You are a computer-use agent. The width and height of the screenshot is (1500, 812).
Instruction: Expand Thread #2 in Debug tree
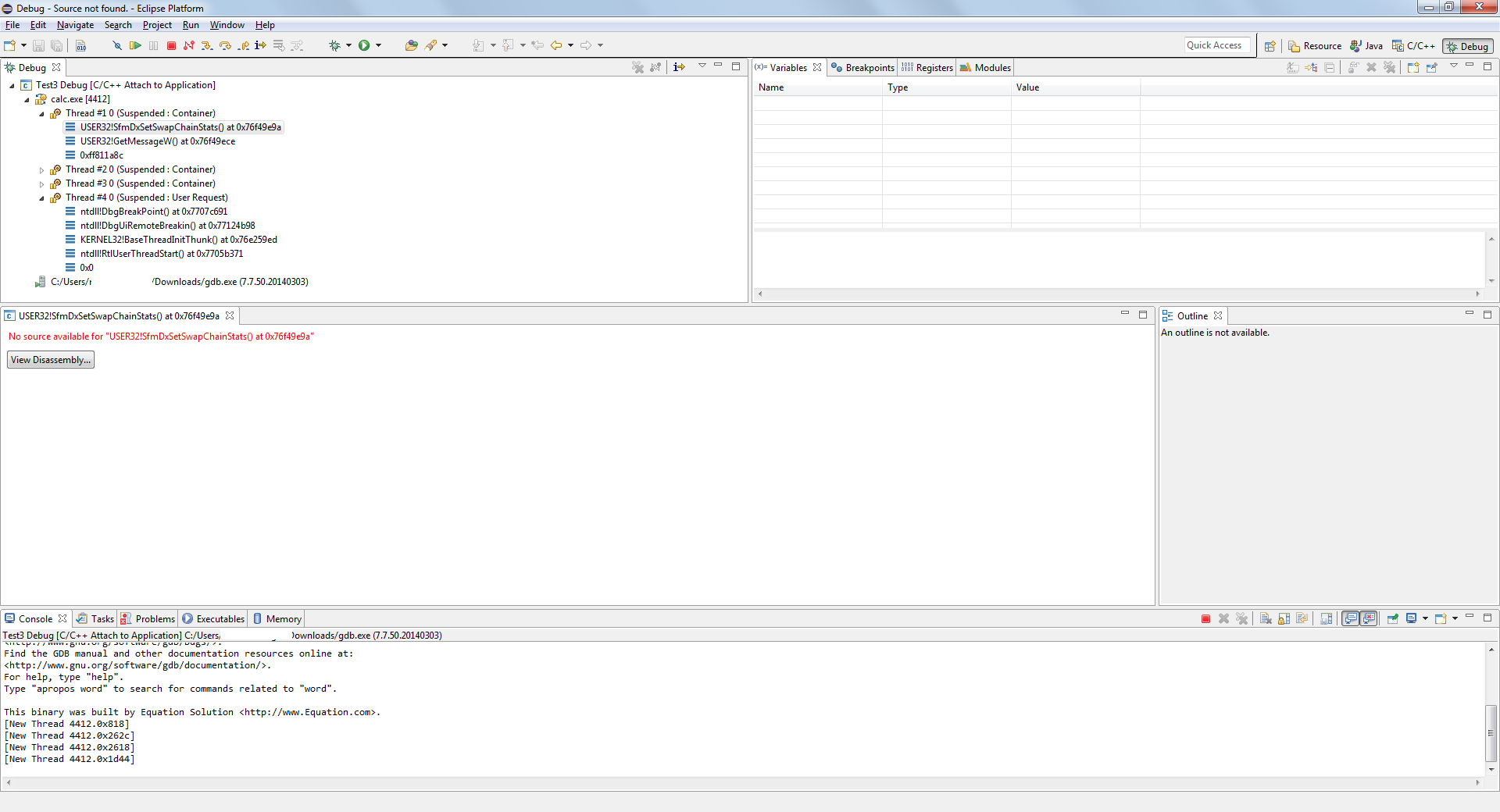point(41,170)
